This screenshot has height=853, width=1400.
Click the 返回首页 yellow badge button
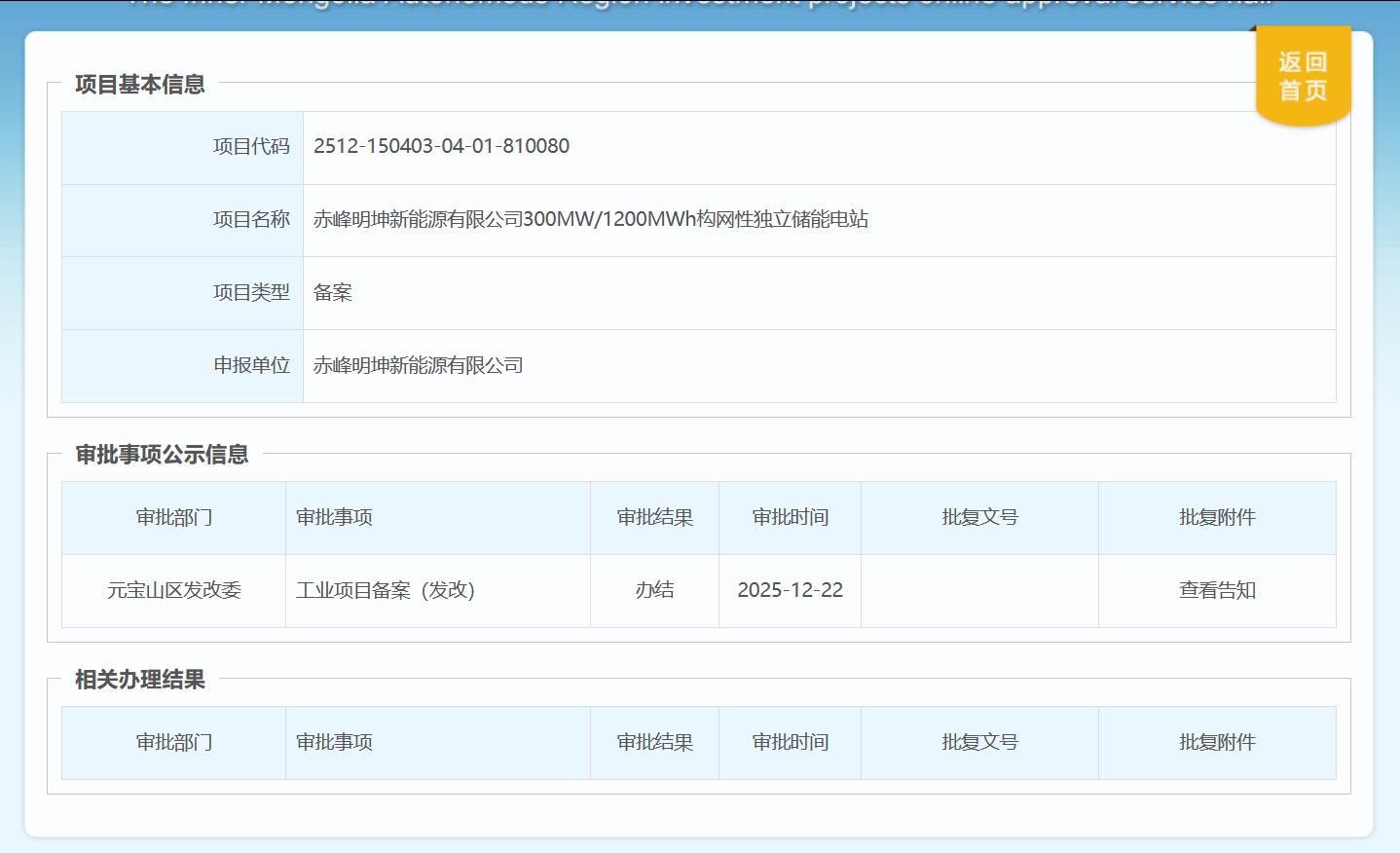pyautogui.click(x=1303, y=76)
